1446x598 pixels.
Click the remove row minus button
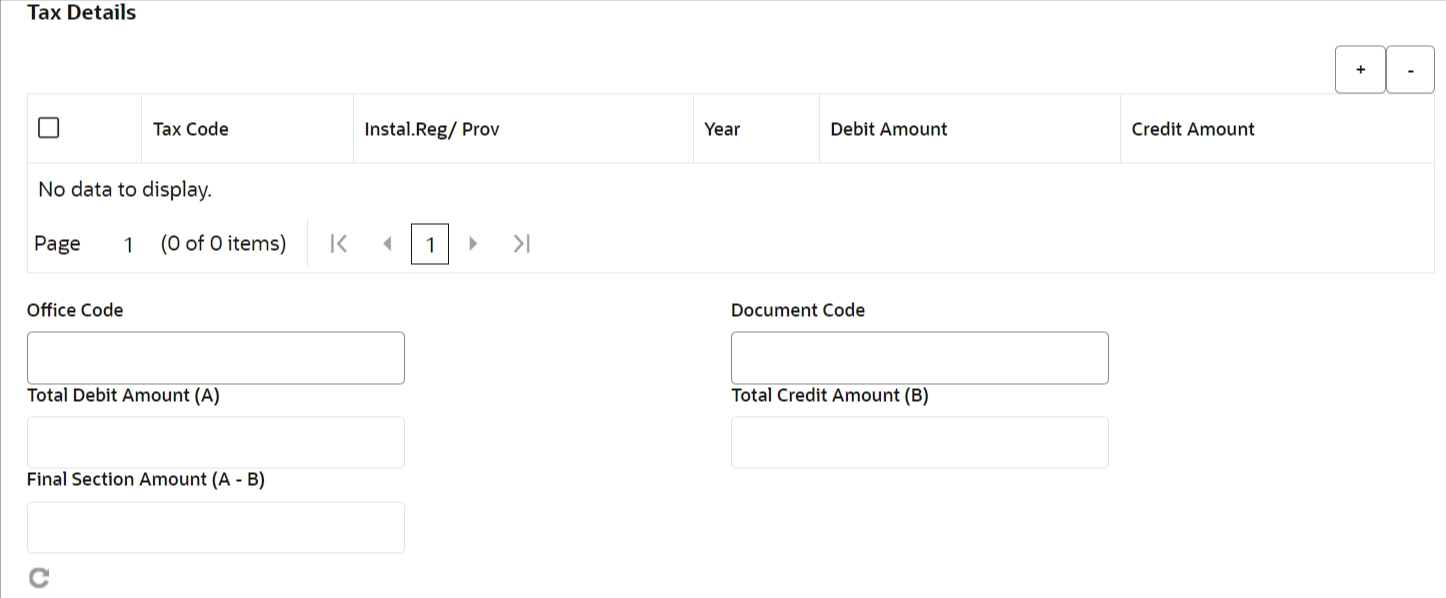click(x=1410, y=70)
